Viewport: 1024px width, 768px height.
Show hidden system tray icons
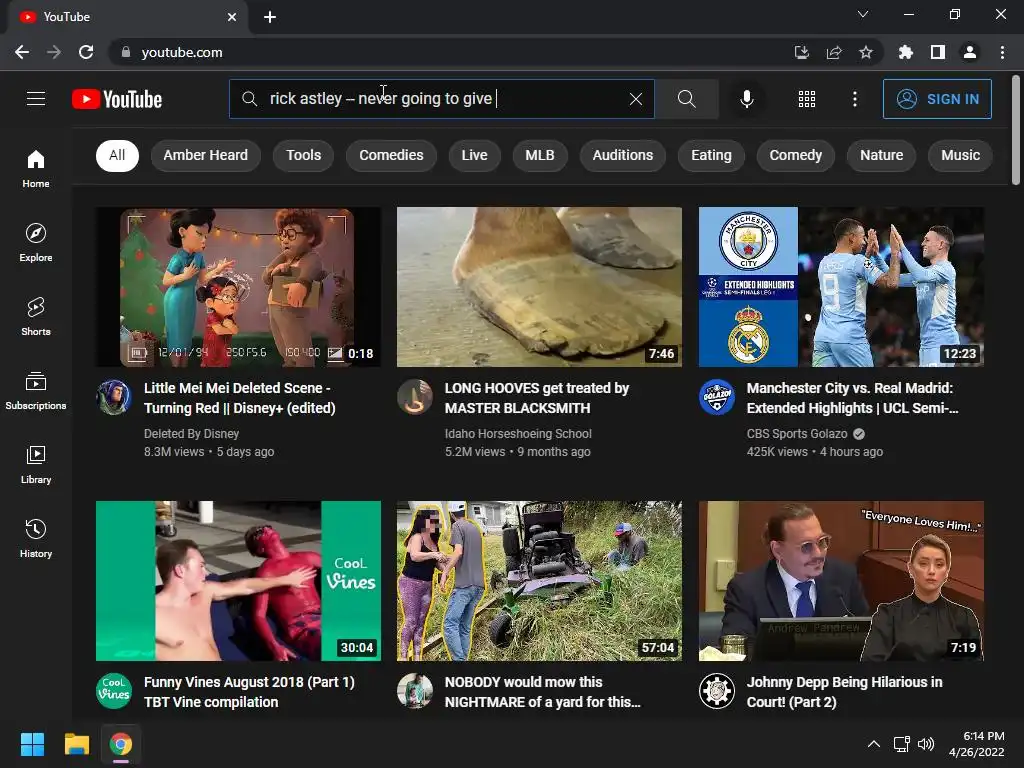(873, 744)
